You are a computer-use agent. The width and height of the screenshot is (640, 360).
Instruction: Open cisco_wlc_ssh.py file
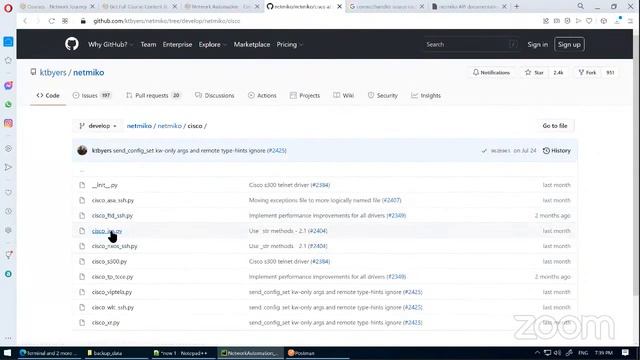[x=113, y=307]
